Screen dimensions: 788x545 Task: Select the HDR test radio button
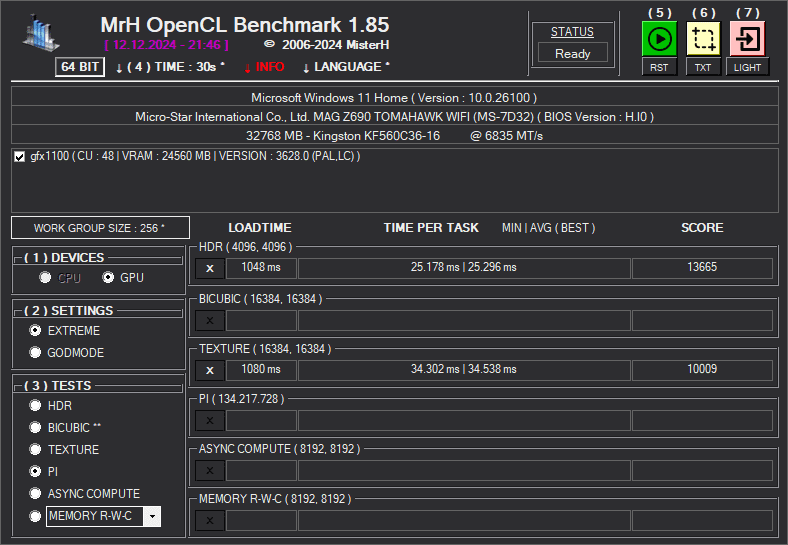35,405
